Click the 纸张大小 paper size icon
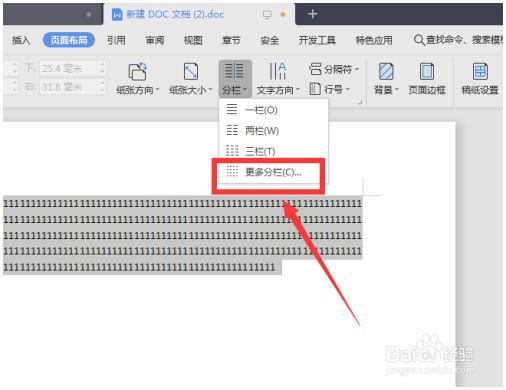Viewport: 506px width, 390px height. tap(191, 71)
